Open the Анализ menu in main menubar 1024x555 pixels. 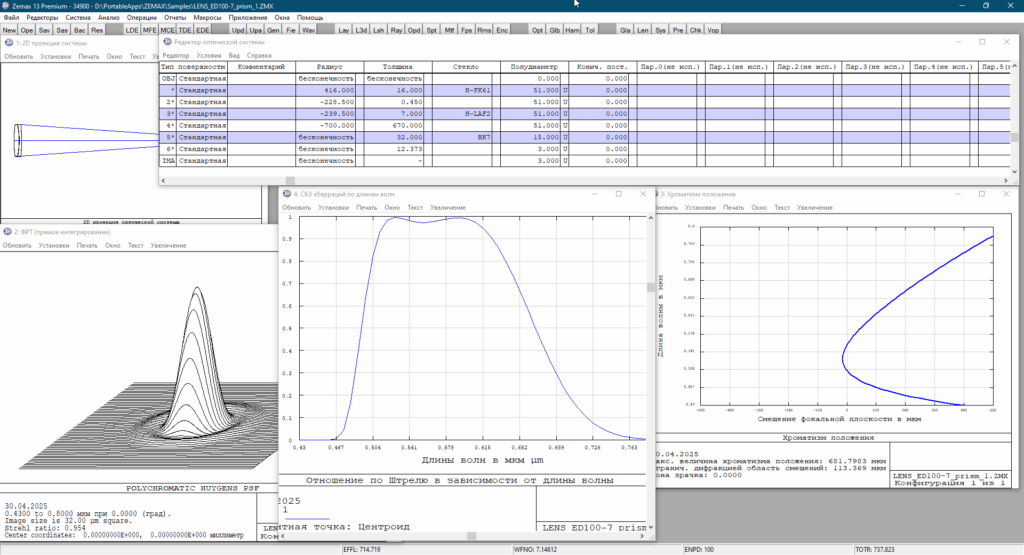109,18
